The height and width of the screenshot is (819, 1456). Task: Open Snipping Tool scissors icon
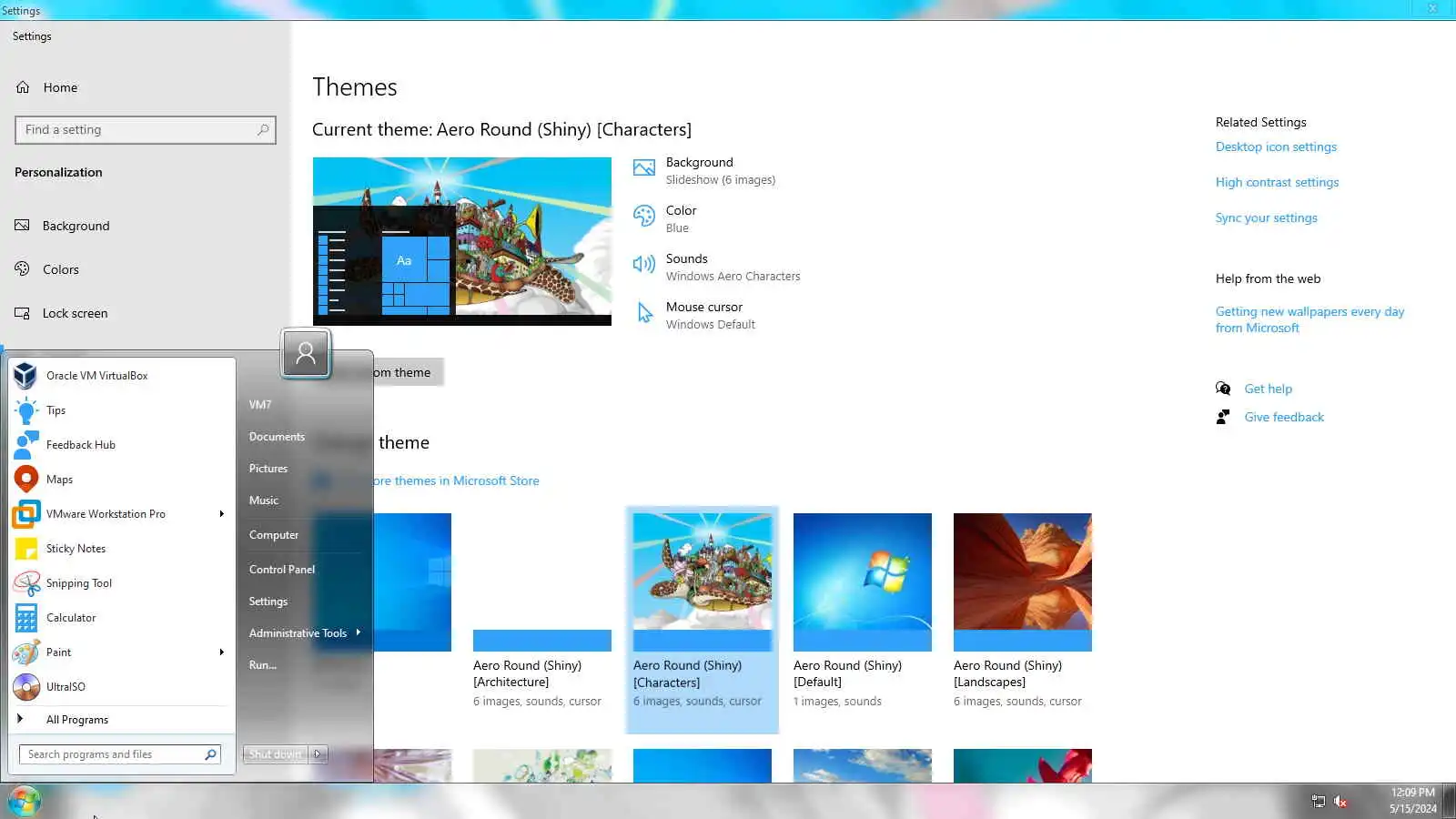(25, 583)
